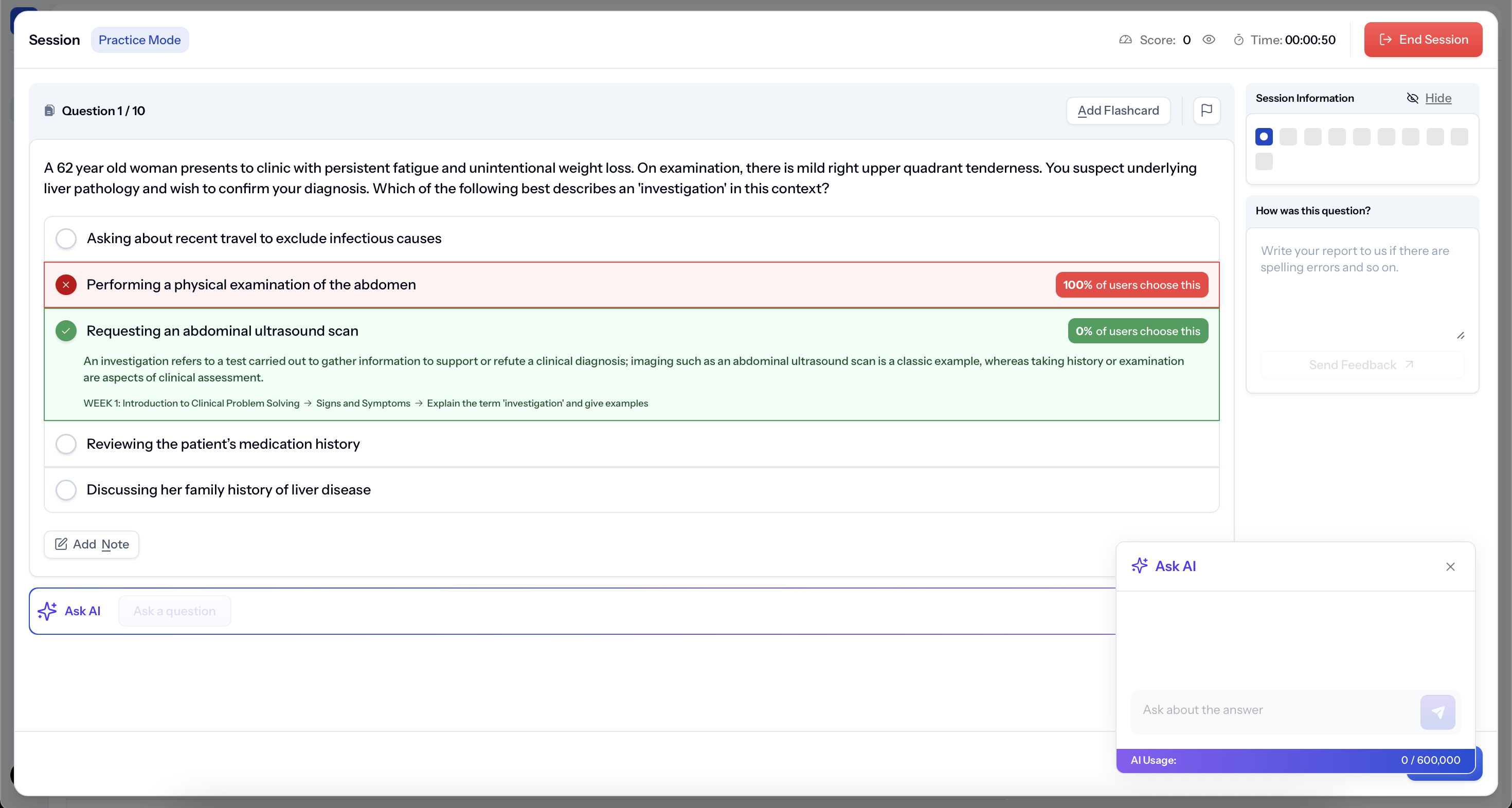Image resolution: width=1512 pixels, height=808 pixels.
Task: Close the Ask AI popup panel
Action: coord(1450,566)
